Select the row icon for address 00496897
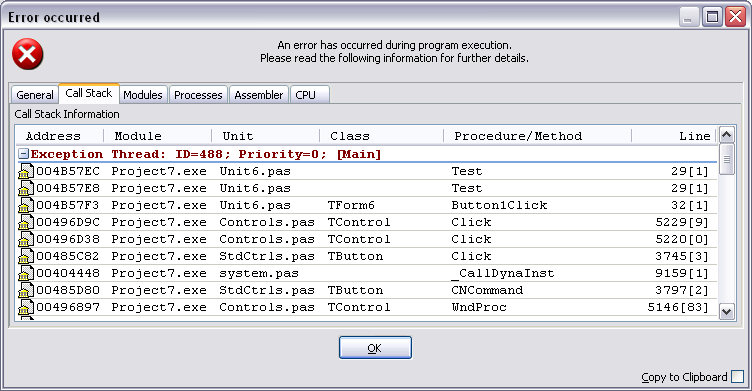 26,307
